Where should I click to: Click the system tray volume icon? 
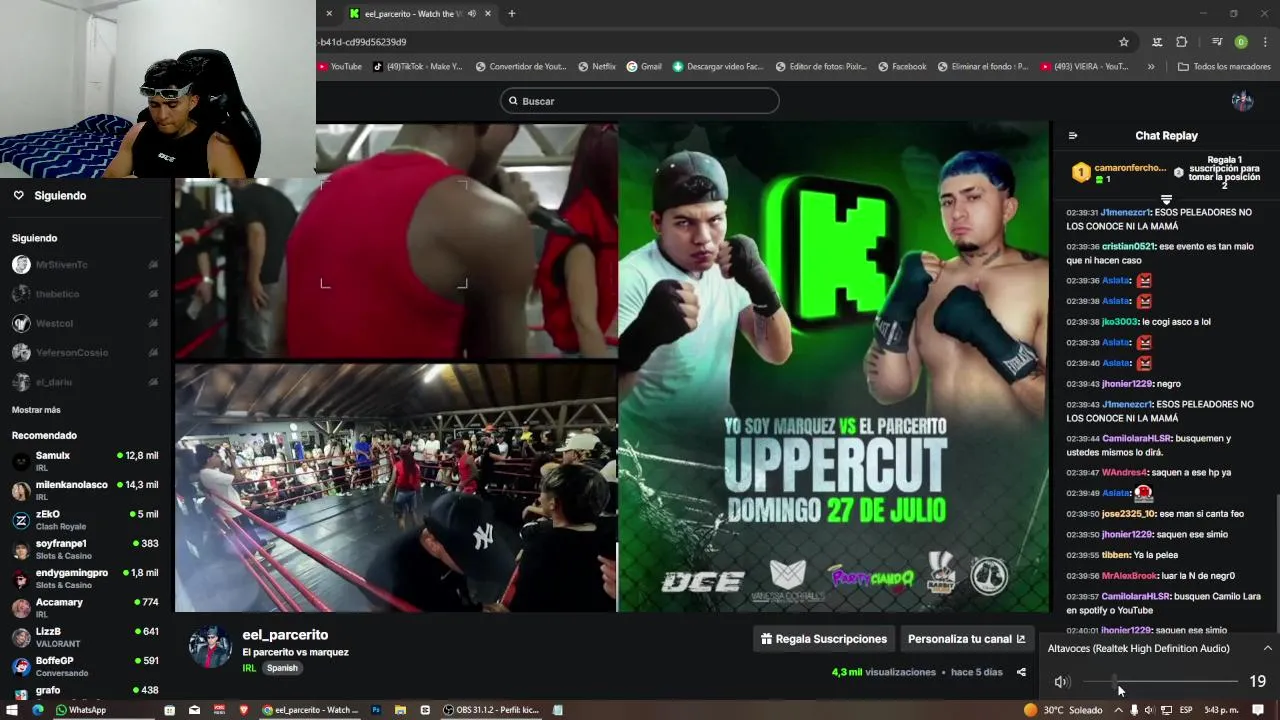1150,710
